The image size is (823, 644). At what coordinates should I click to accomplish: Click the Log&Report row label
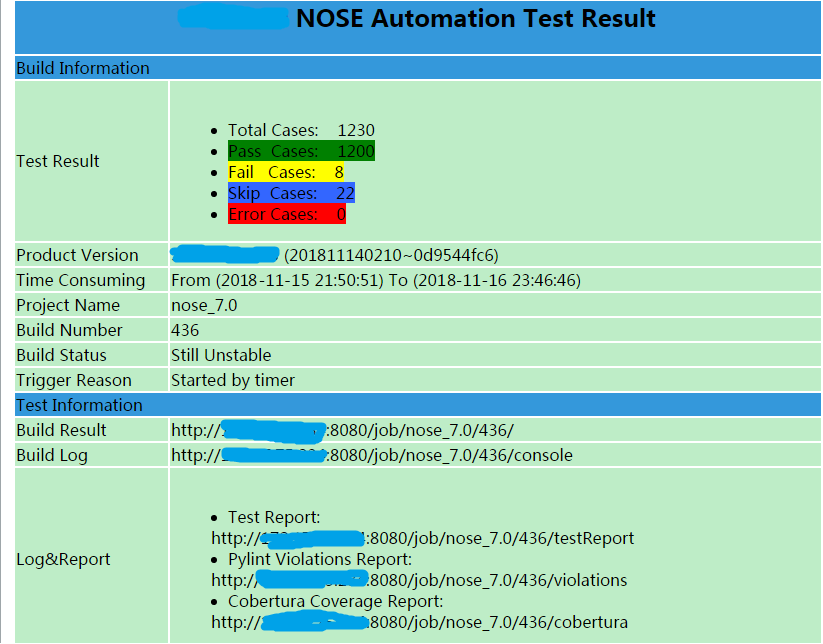(x=63, y=559)
